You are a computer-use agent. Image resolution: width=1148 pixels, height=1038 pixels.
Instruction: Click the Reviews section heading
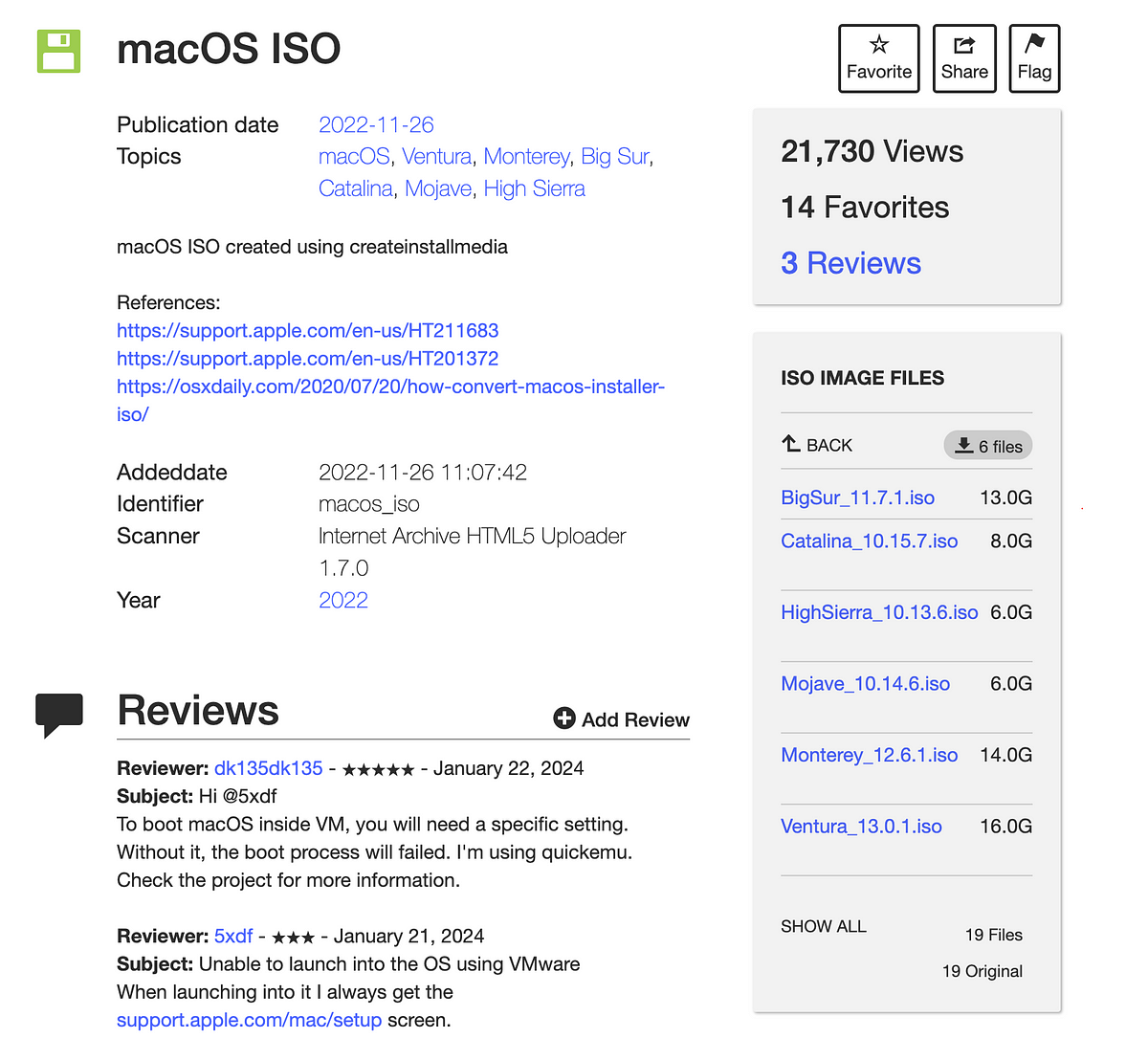pyautogui.click(x=198, y=711)
